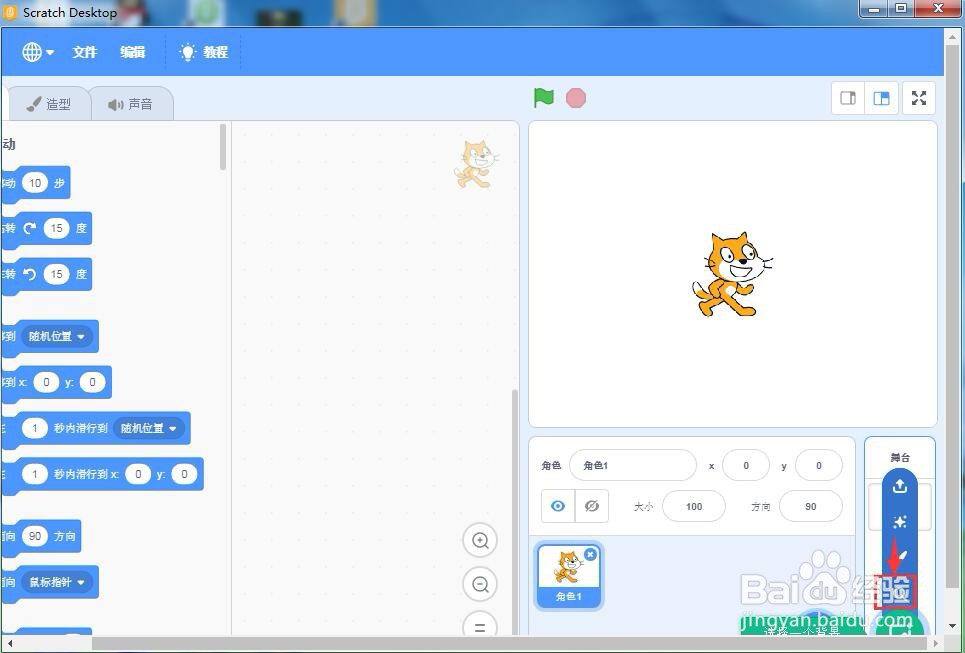Click the clockwise turn block's 15 value
The height and width of the screenshot is (653, 965).
click(x=57, y=228)
